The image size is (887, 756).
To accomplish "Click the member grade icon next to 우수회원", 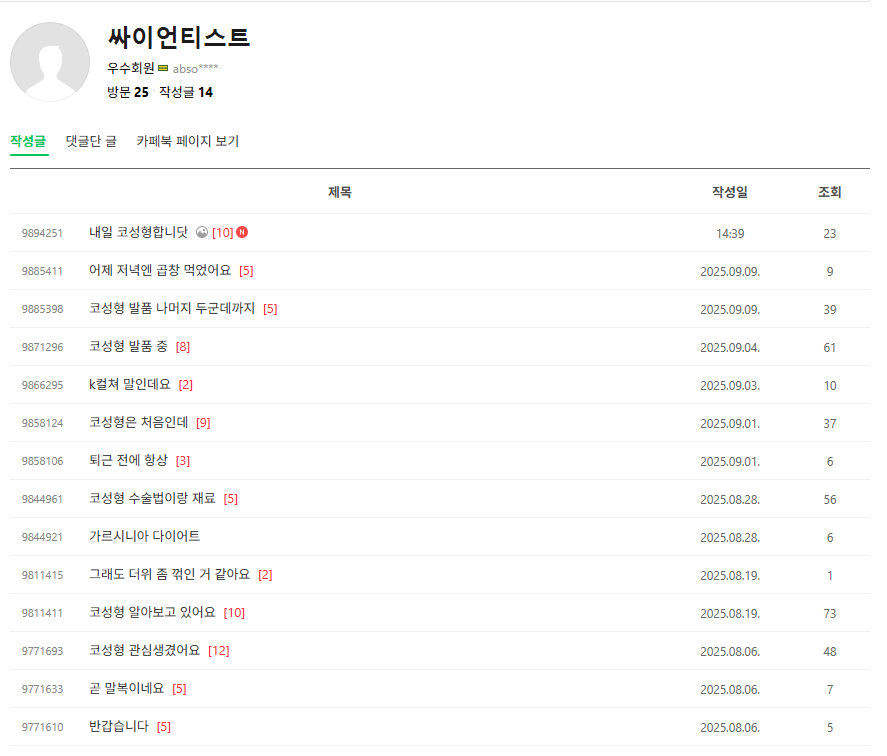I will 163,68.
